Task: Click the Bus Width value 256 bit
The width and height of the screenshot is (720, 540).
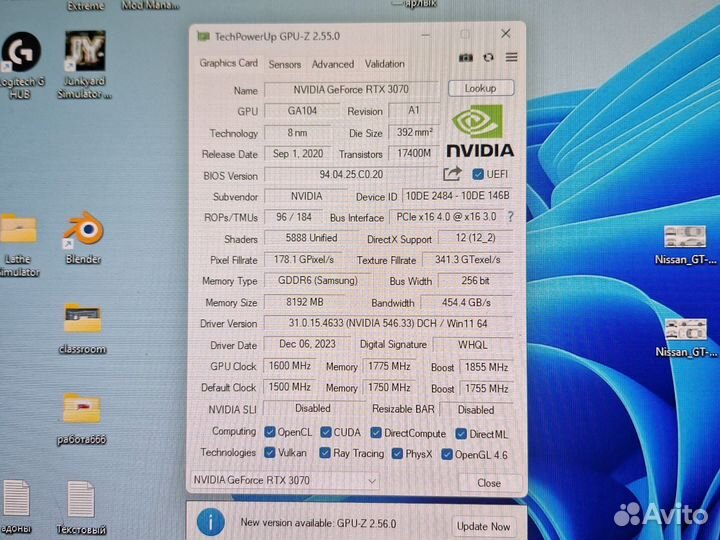Action: (x=475, y=281)
